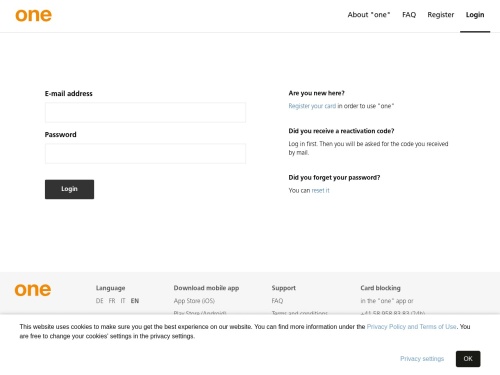Click the "reset it" password link
Image resolution: width=500 pixels, height=375 pixels.
(320, 190)
